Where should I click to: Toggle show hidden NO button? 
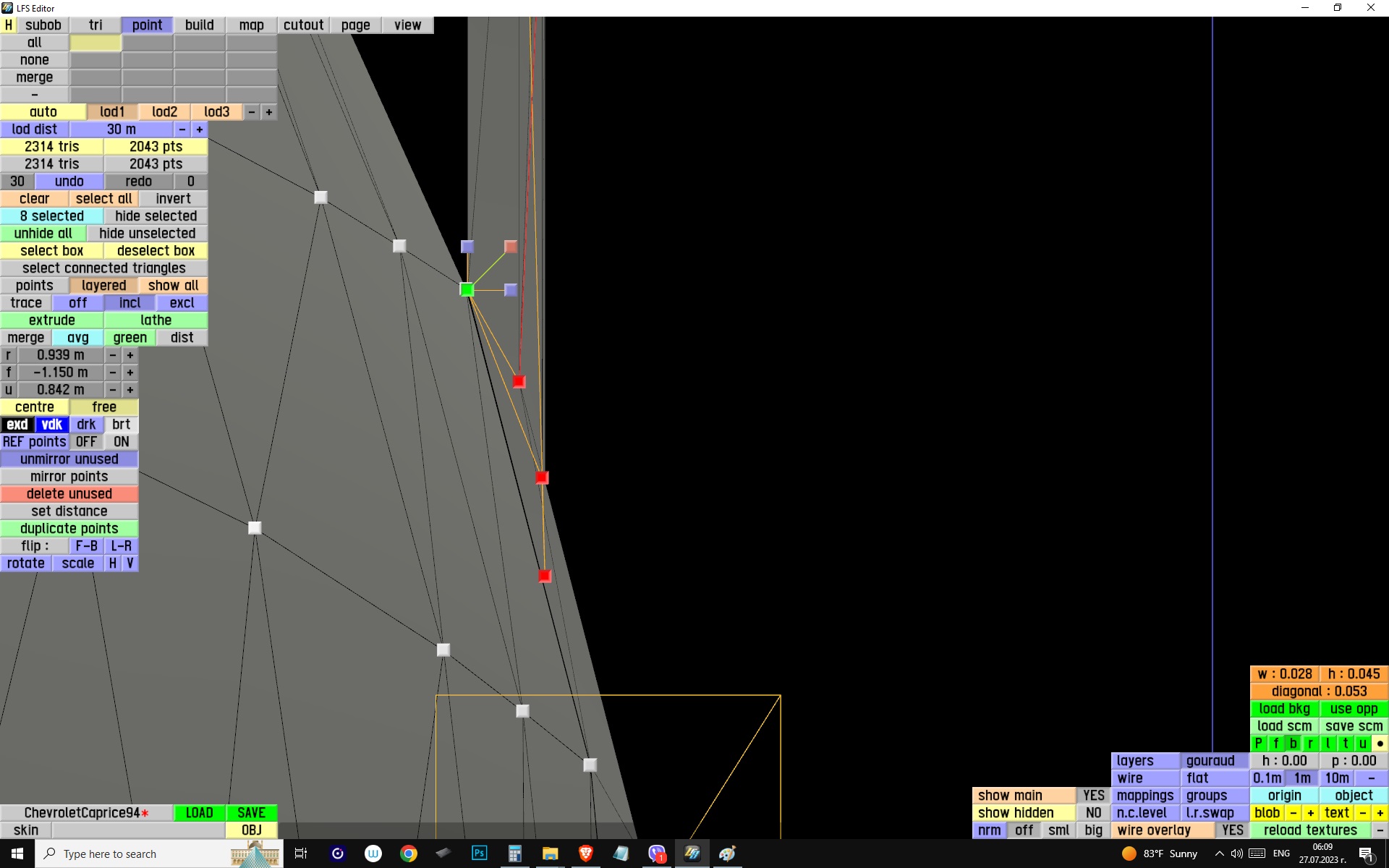[x=1093, y=813]
